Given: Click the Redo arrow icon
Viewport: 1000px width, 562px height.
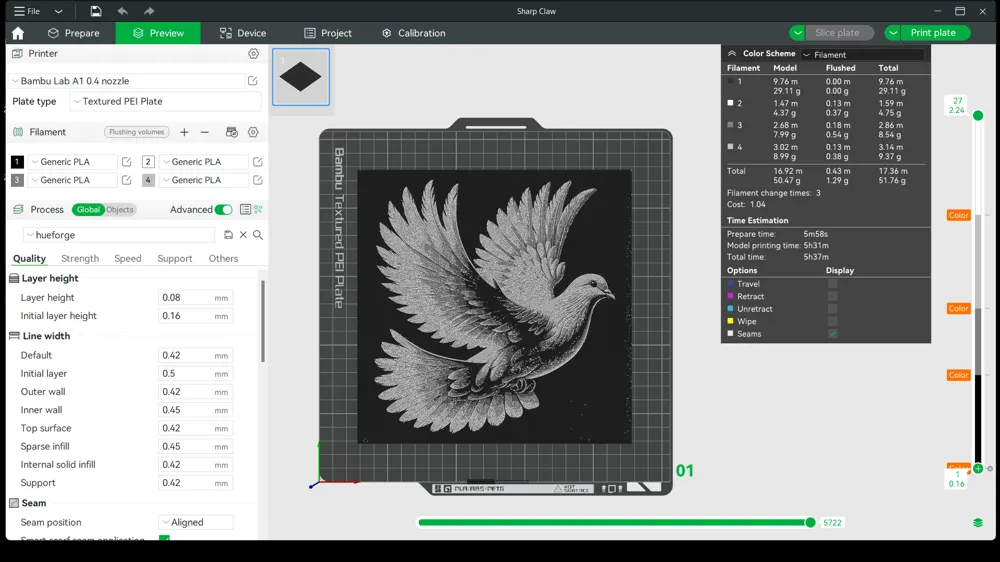Looking at the screenshot, I should pos(149,11).
